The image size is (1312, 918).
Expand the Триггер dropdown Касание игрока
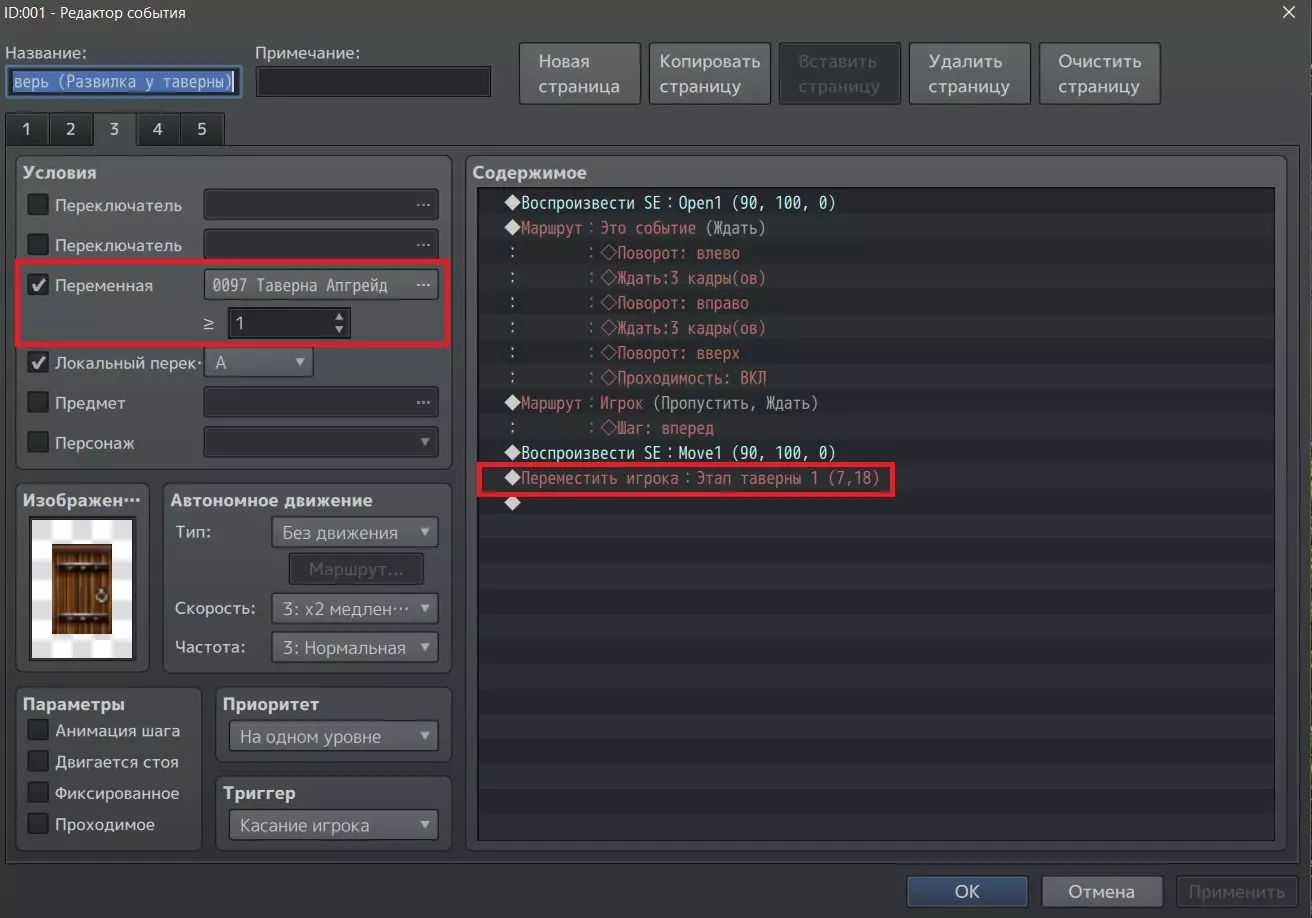coord(334,825)
